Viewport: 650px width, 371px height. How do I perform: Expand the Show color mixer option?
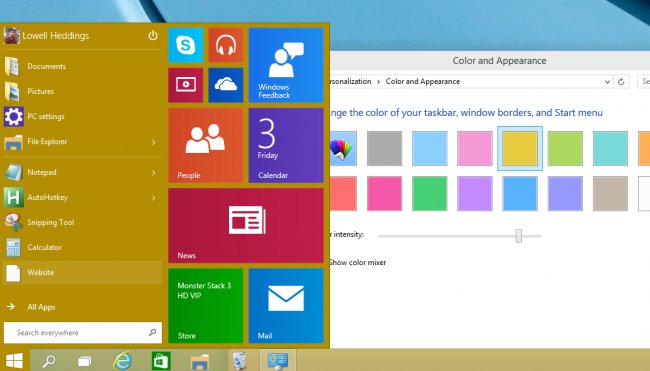(357, 262)
